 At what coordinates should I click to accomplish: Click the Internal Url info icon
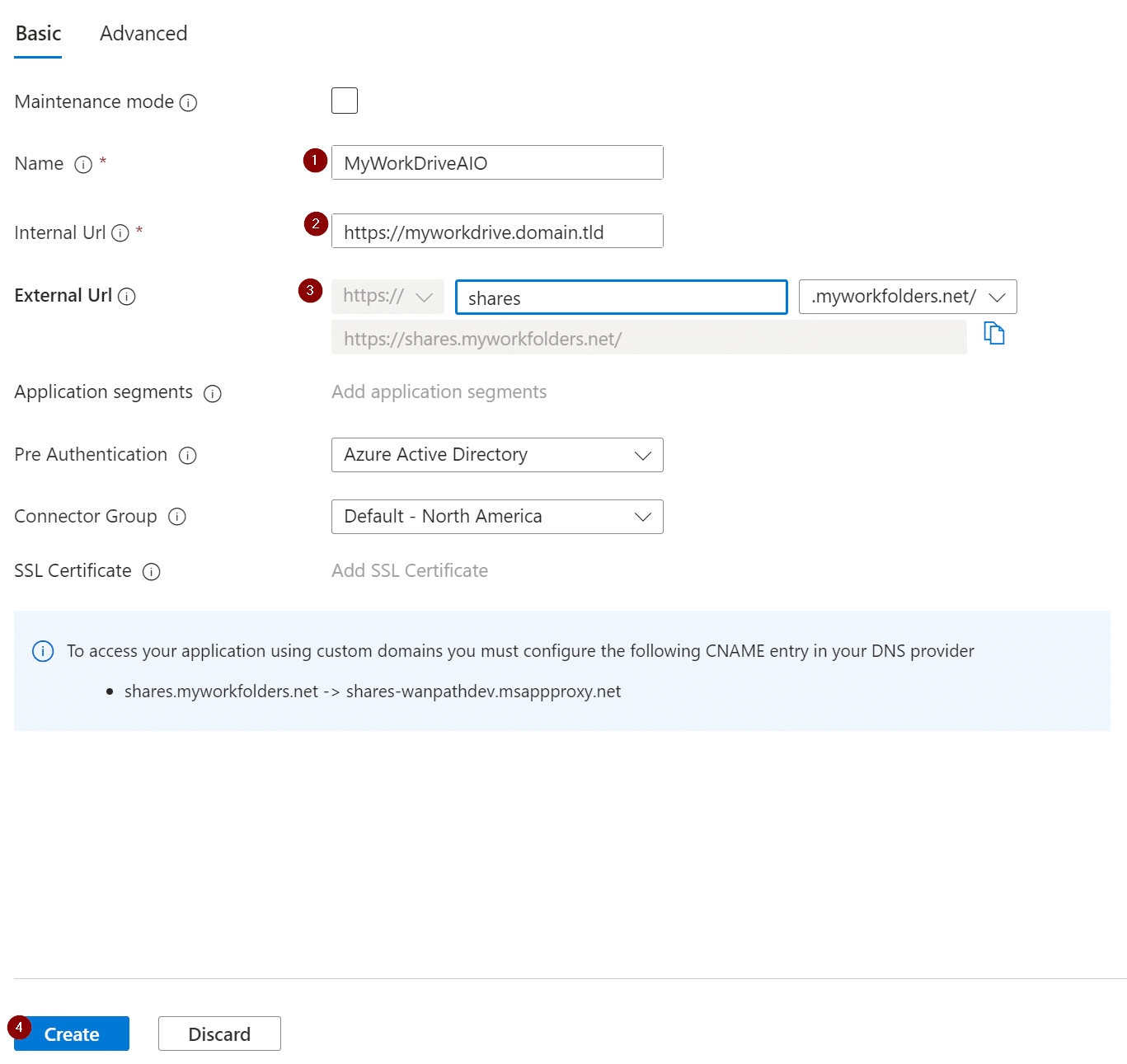(x=120, y=233)
